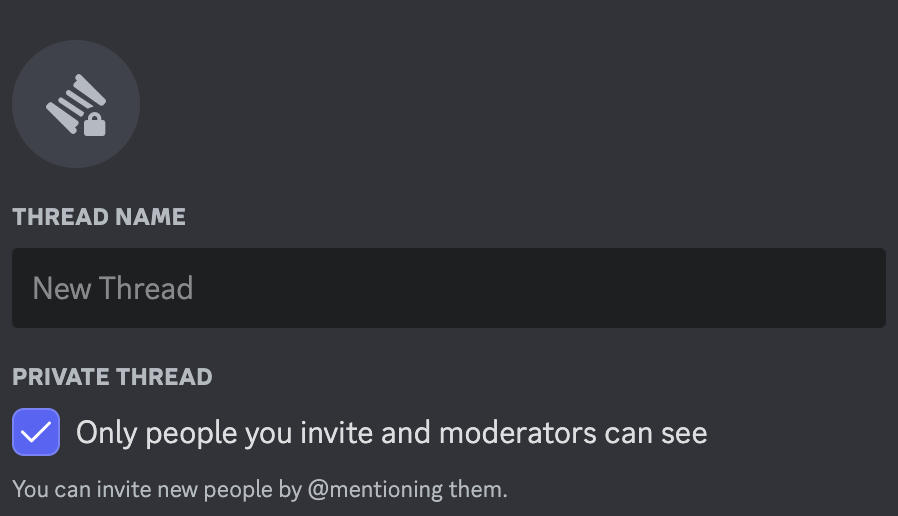Click the word 'moderators' in the checkbox label

518,433
